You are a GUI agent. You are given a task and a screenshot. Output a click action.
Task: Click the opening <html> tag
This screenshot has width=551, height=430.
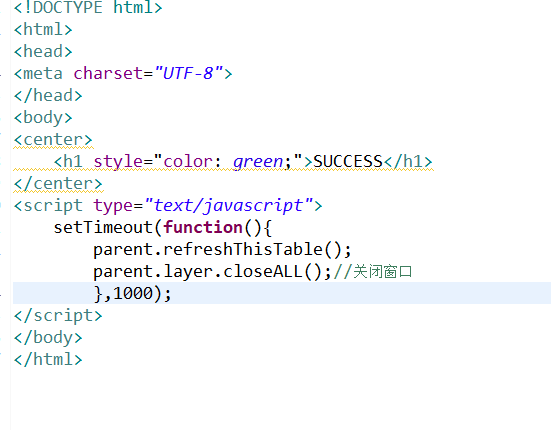(x=43, y=29)
